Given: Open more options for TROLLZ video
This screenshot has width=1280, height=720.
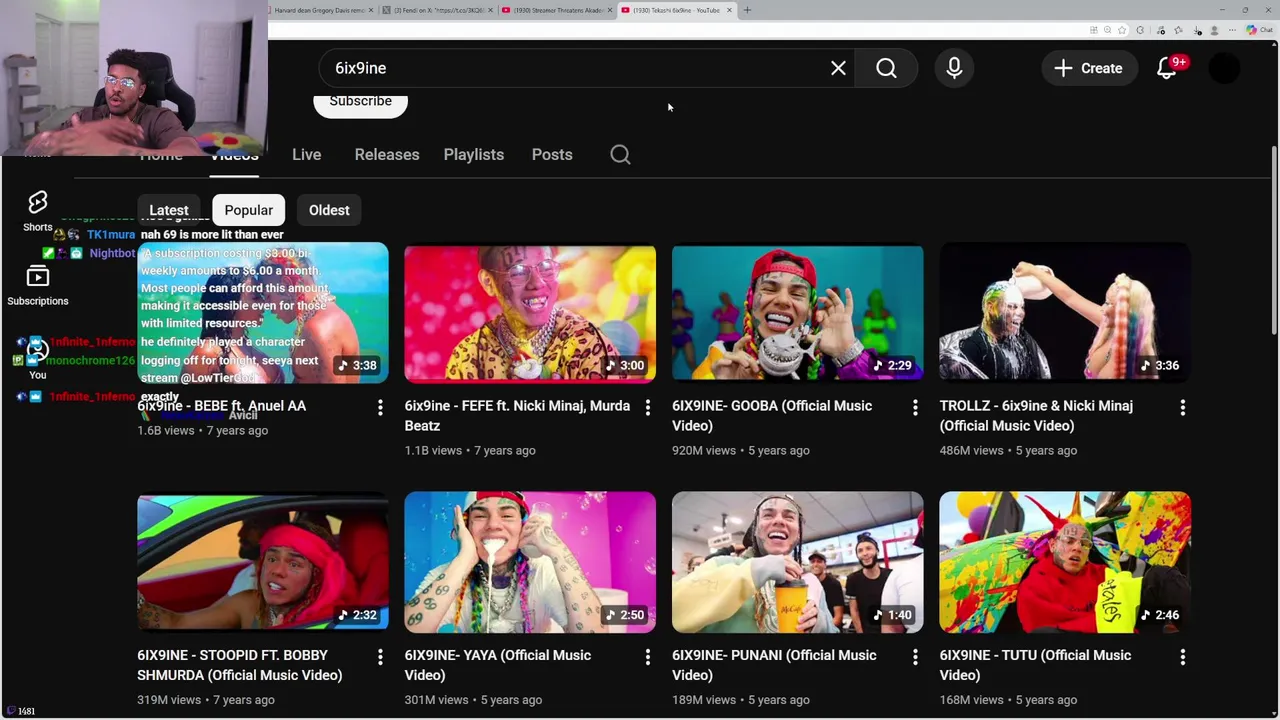Looking at the screenshot, I should click(1182, 407).
